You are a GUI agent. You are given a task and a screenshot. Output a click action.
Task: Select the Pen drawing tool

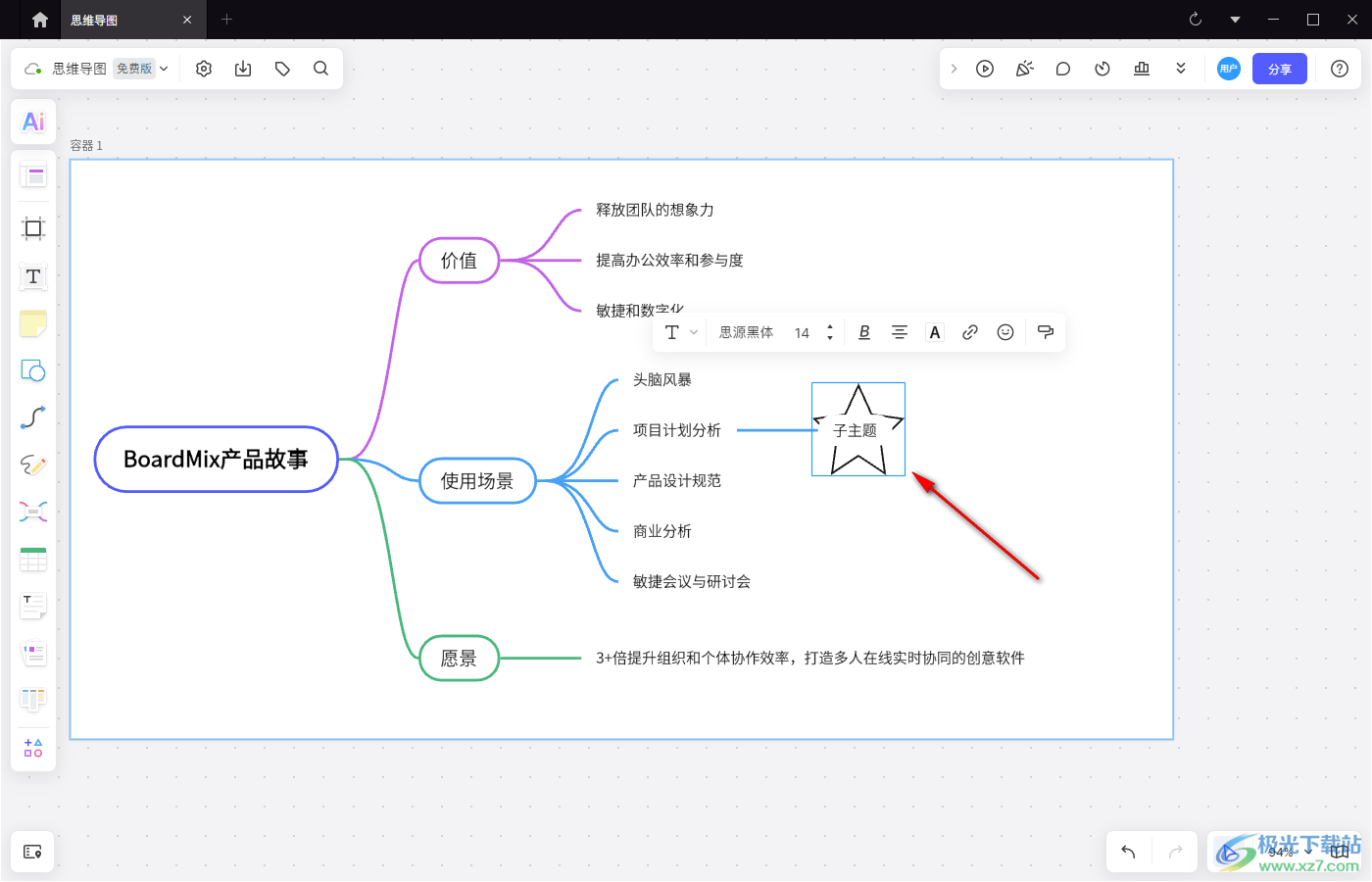(33, 465)
